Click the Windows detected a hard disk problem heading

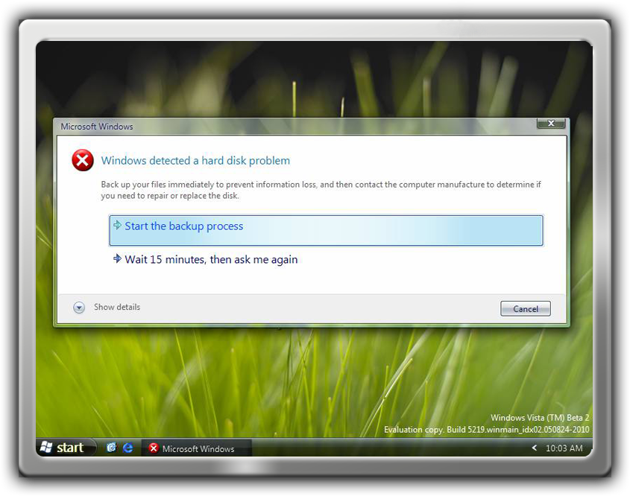point(195,160)
